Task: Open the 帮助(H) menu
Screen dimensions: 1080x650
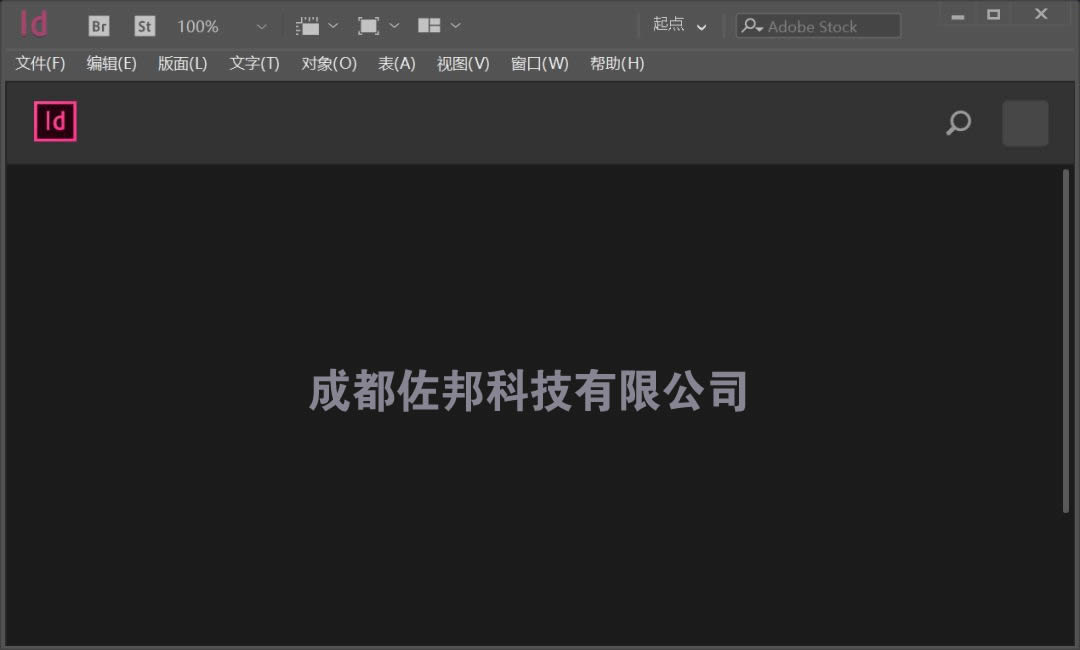Action: click(x=617, y=63)
